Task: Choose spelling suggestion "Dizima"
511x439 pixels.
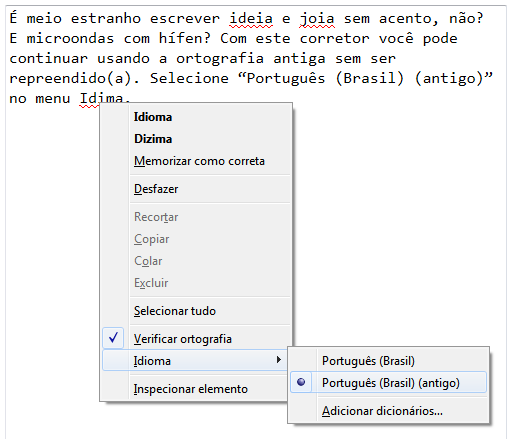Action: [x=197, y=139]
